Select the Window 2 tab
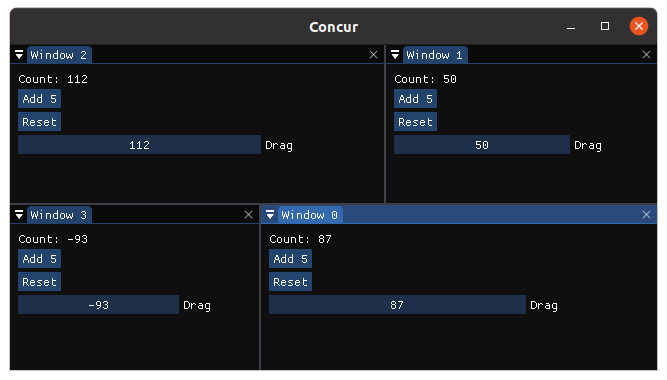 [x=59, y=55]
